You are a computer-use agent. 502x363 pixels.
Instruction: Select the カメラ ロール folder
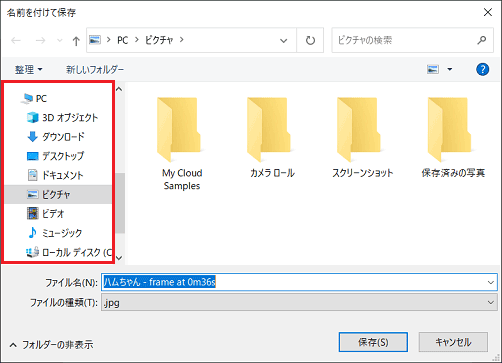(272, 137)
